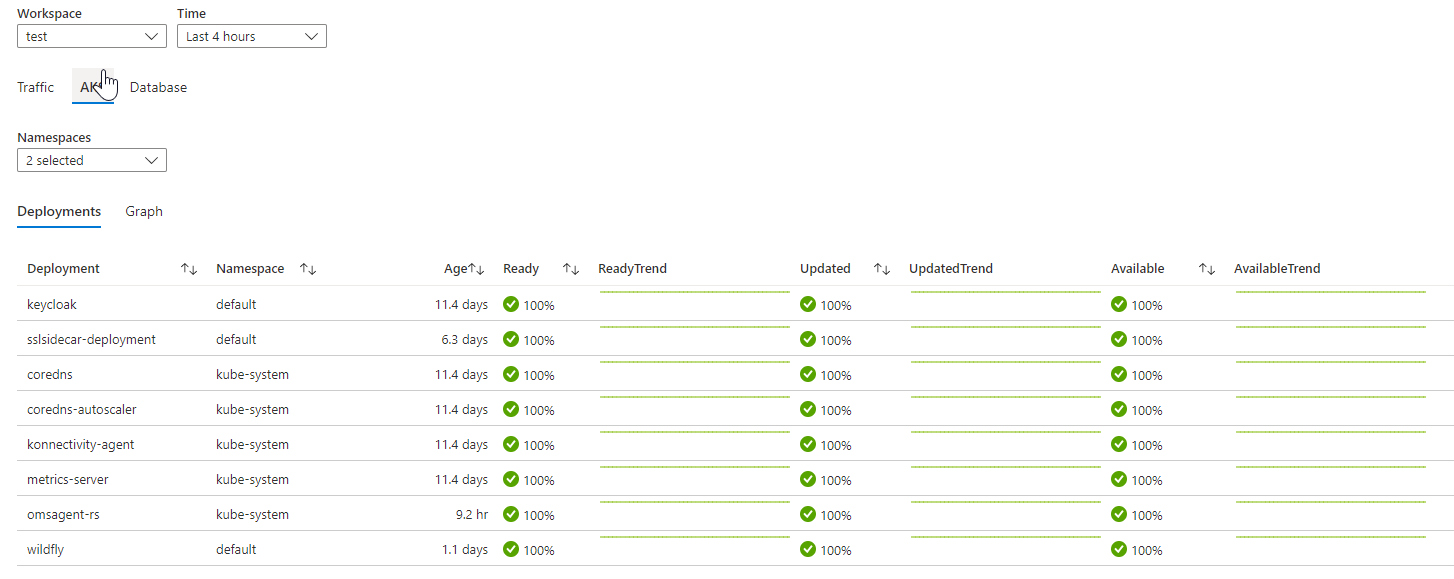Sort the Ready column with its sort icon
This screenshot has width=1454, height=579.
tap(571, 268)
